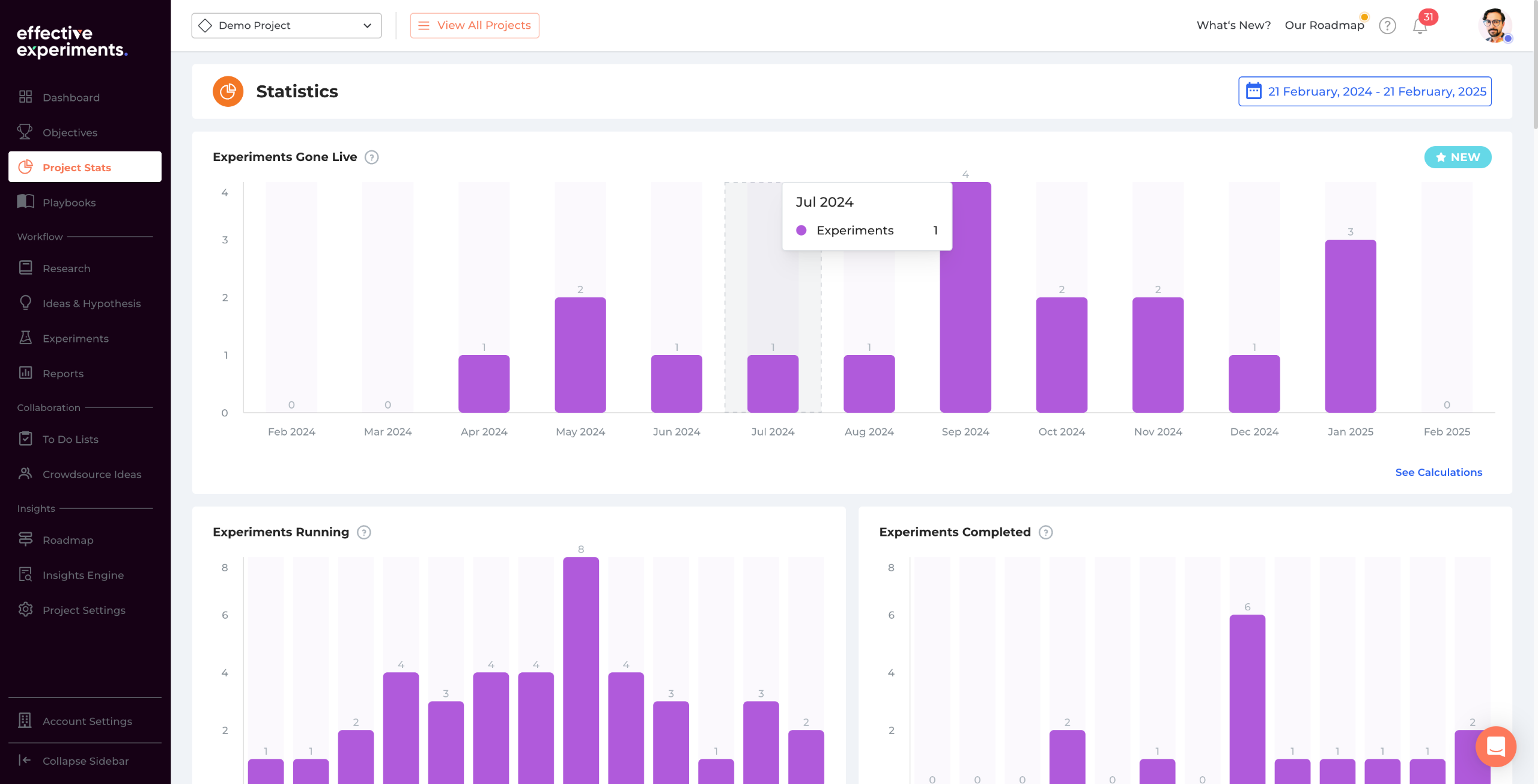Click the orange Statistics pie icon
The image size is (1538, 784).
click(x=228, y=91)
